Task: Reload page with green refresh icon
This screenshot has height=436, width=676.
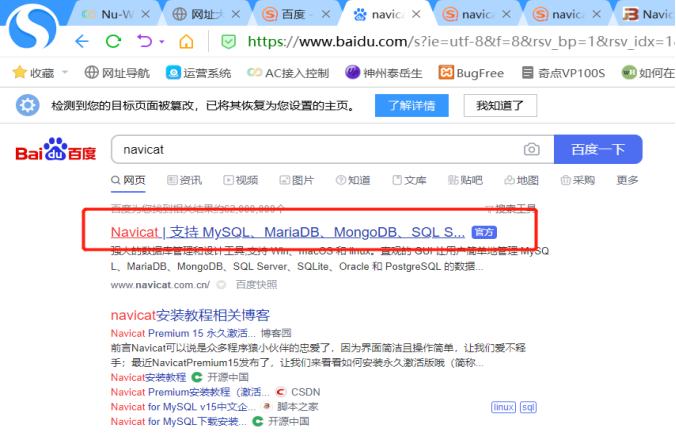Action: [x=113, y=41]
